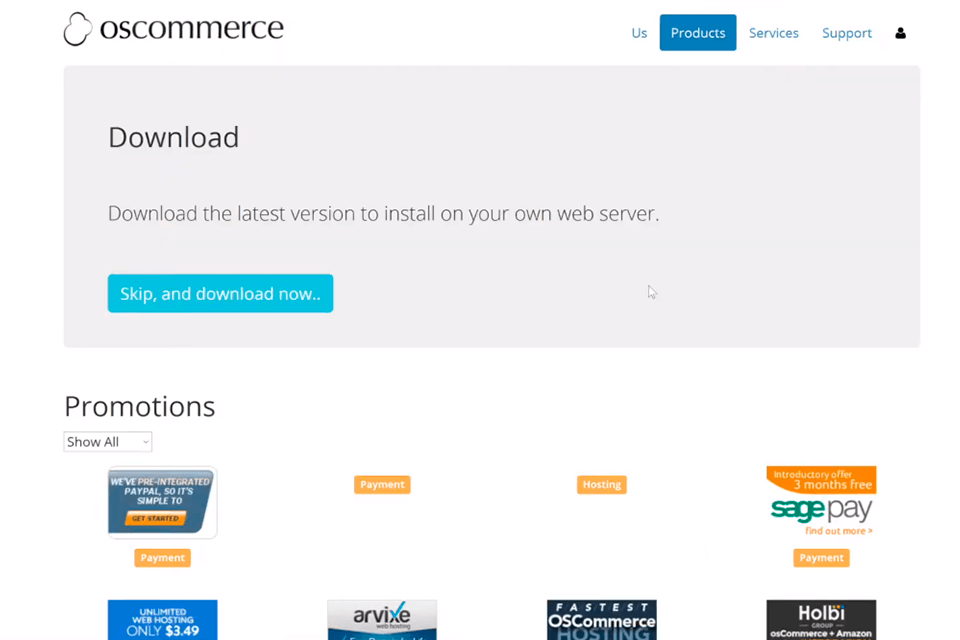This screenshot has height=640, width=960.
Task: Open the Holbi osCommerce + Amazon banner
Action: click(821, 620)
